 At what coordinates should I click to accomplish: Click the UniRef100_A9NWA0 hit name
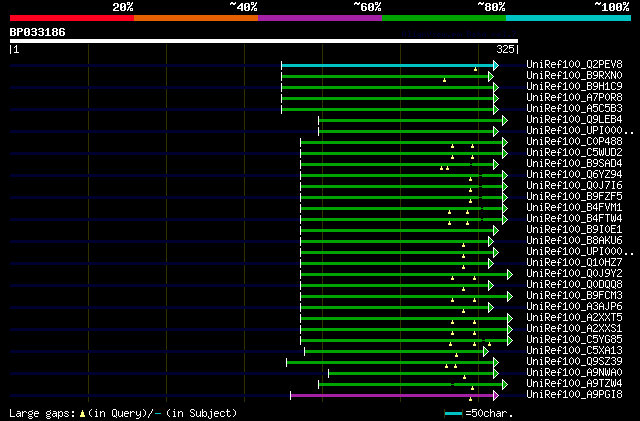(x=574, y=373)
